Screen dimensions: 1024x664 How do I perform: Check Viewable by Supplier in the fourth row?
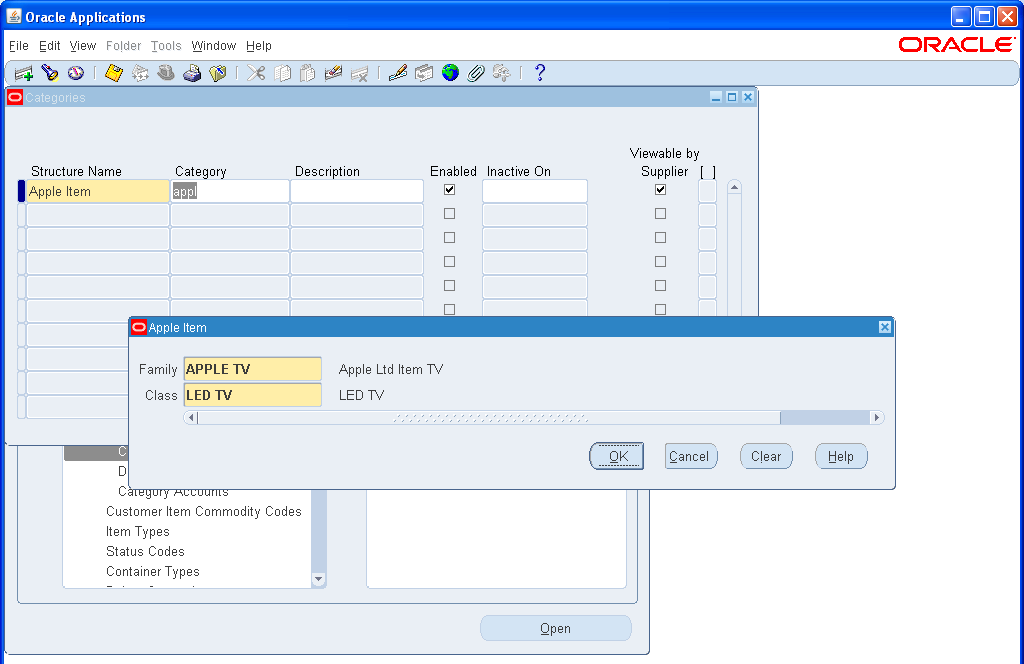click(660, 262)
